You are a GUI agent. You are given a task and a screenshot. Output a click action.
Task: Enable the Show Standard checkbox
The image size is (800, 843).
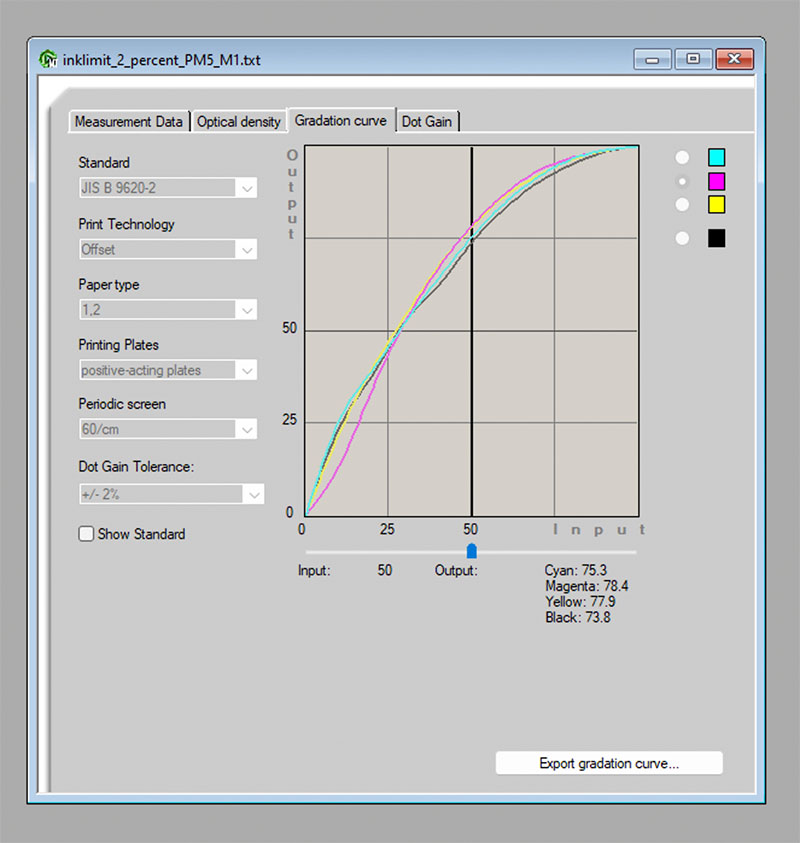pyautogui.click(x=86, y=534)
